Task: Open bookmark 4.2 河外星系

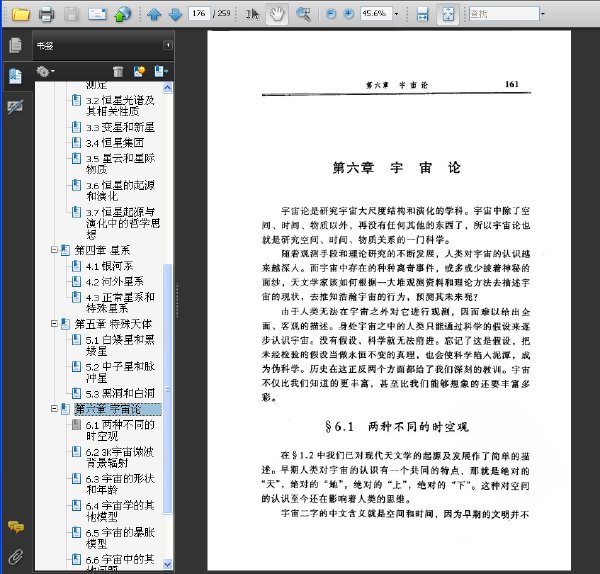Action: click(115, 282)
